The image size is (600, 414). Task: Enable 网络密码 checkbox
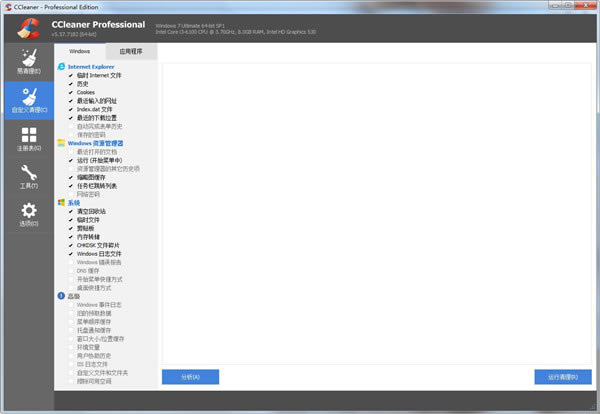71,194
